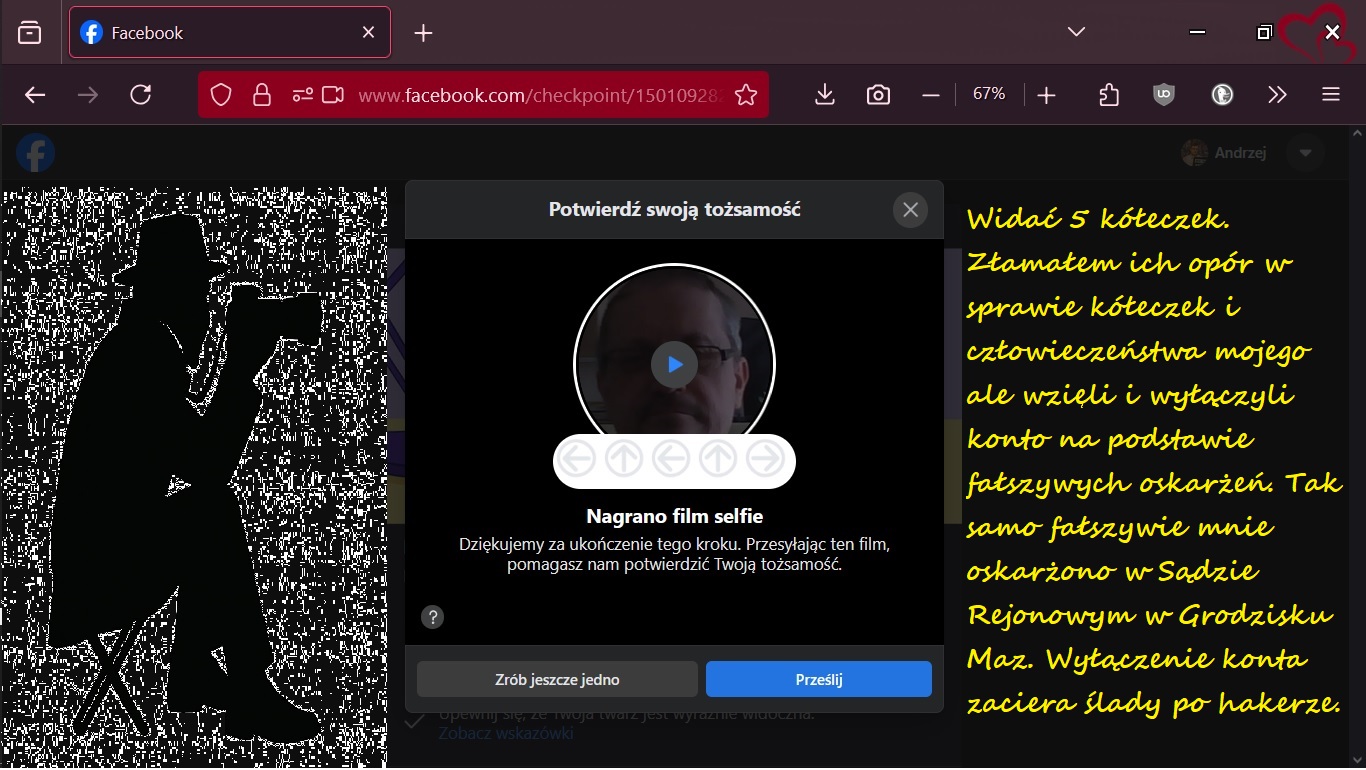Zoom out with the minus button

(931, 95)
